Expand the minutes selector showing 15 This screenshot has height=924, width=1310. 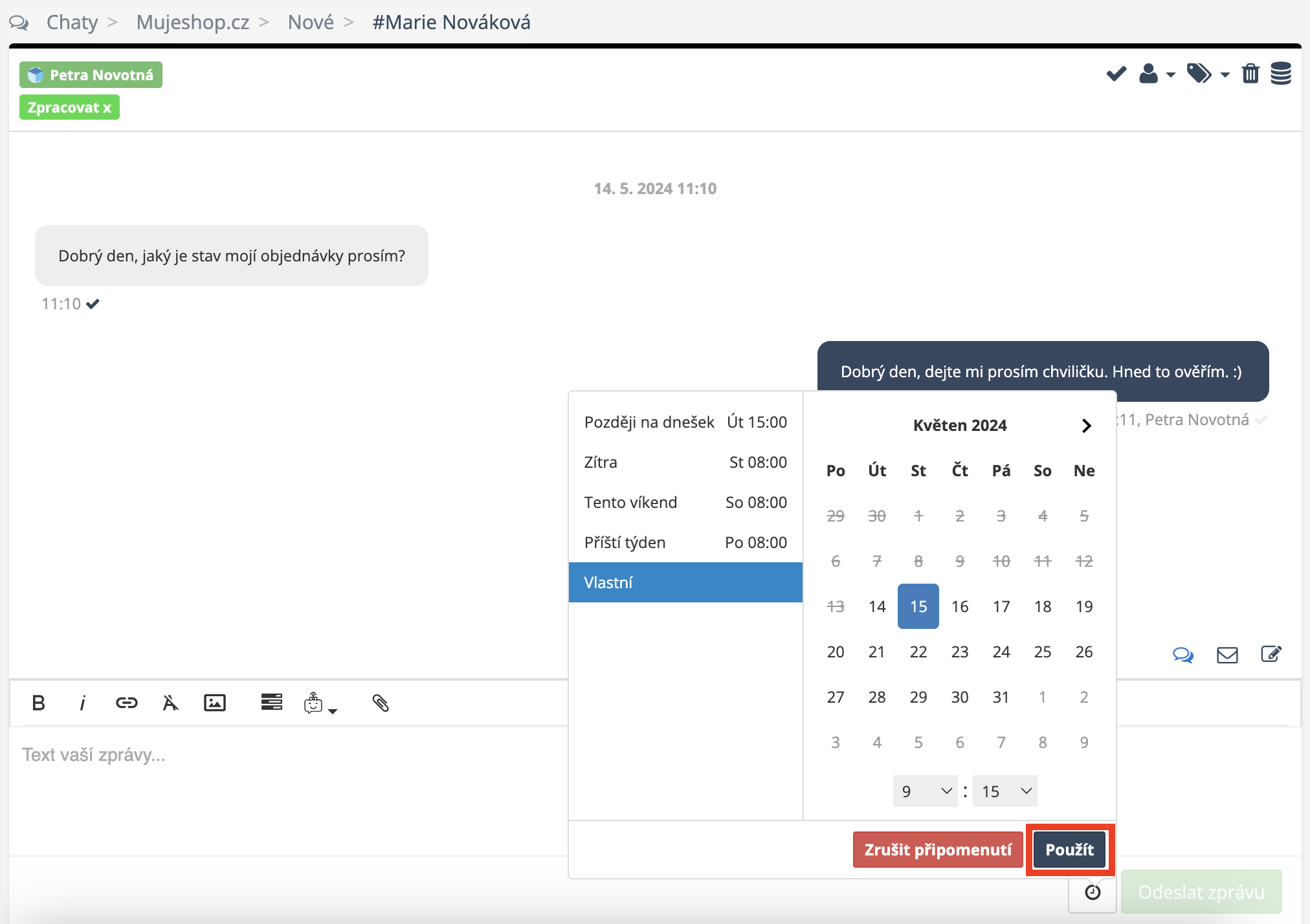coord(1005,791)
